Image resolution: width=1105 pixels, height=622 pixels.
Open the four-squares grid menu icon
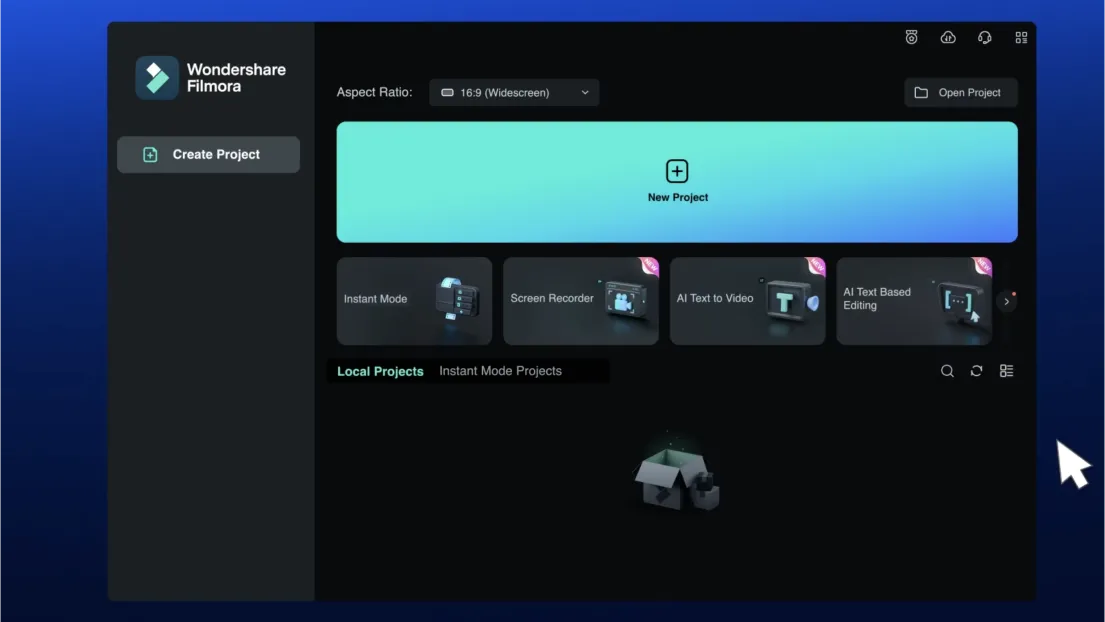1021,37
